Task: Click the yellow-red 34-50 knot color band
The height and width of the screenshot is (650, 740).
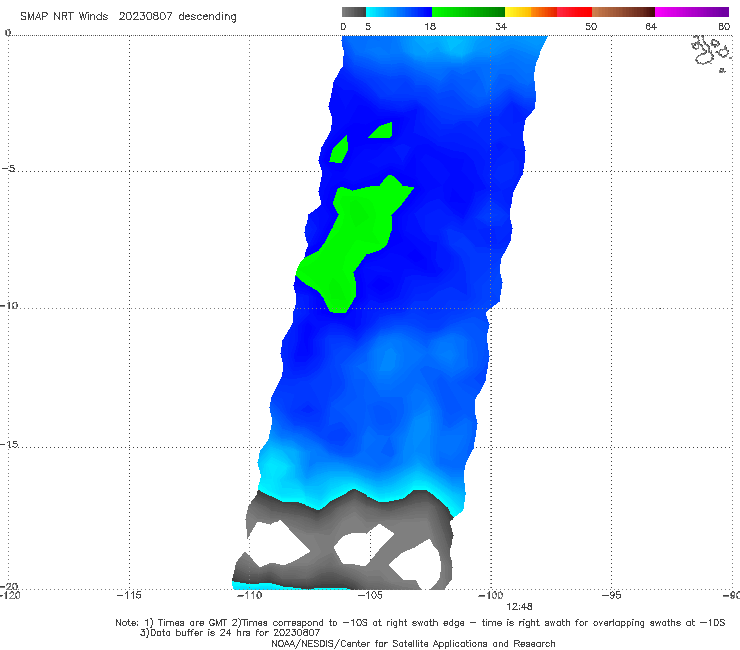Action: 548,12
